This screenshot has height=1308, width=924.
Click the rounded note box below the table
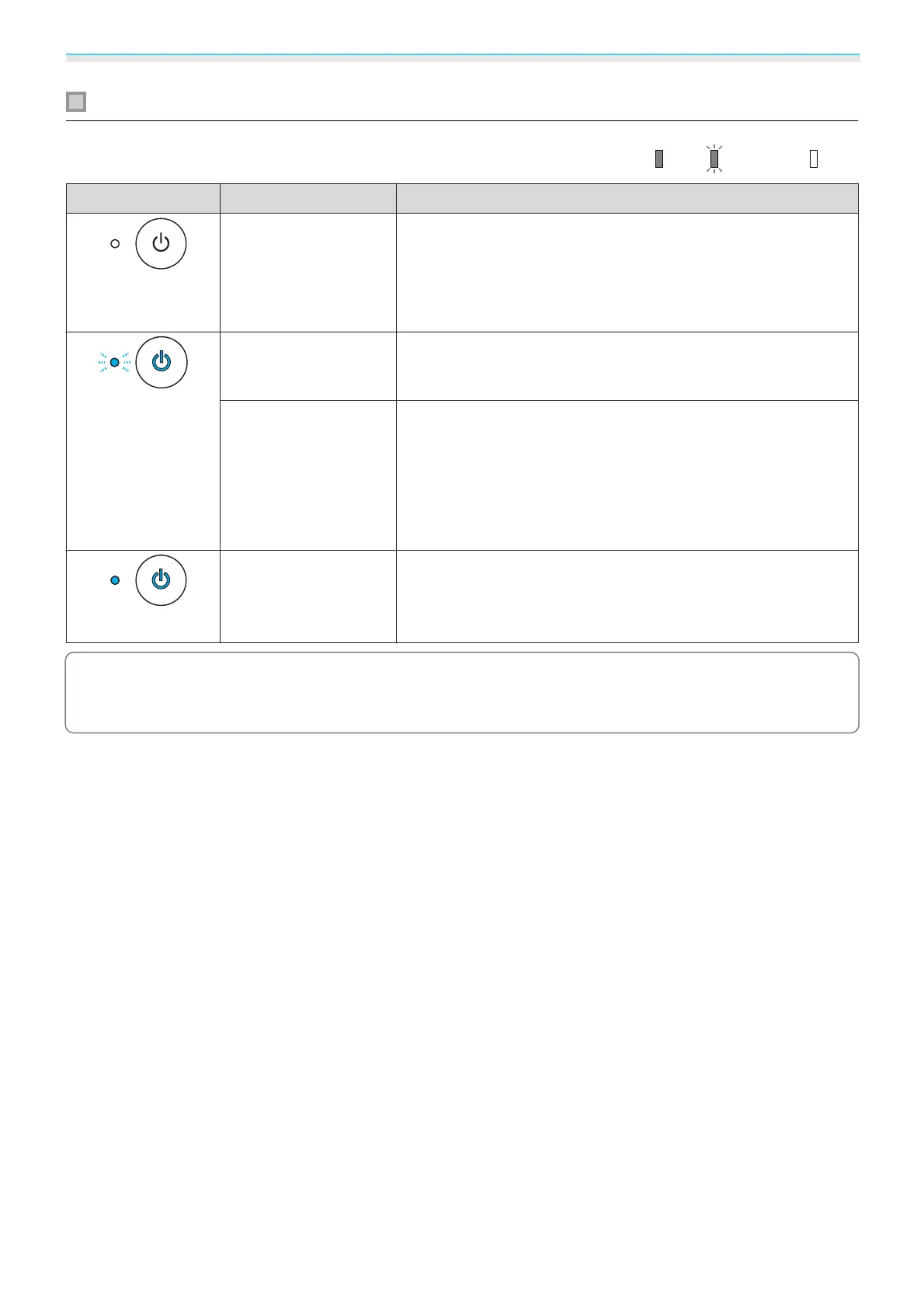coord(462,692)
